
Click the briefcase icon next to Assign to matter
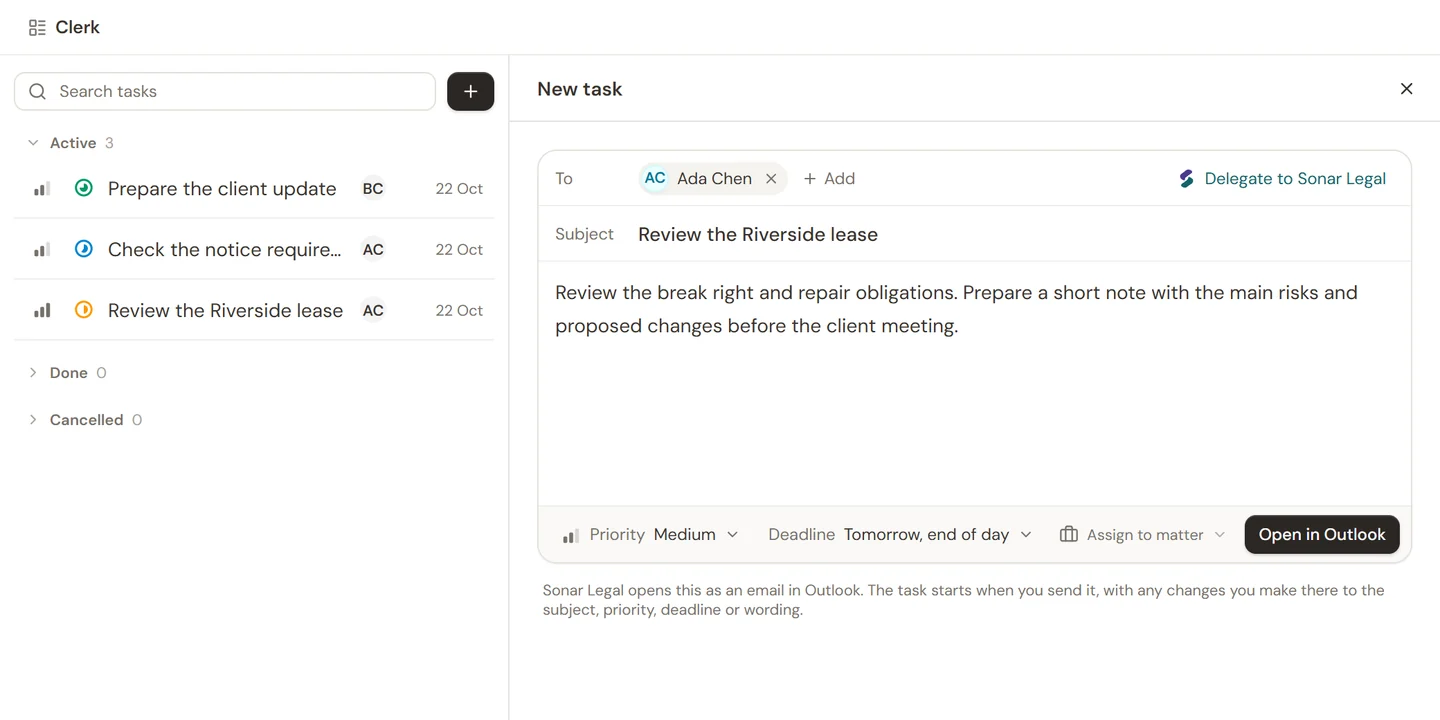point(1068,534)
